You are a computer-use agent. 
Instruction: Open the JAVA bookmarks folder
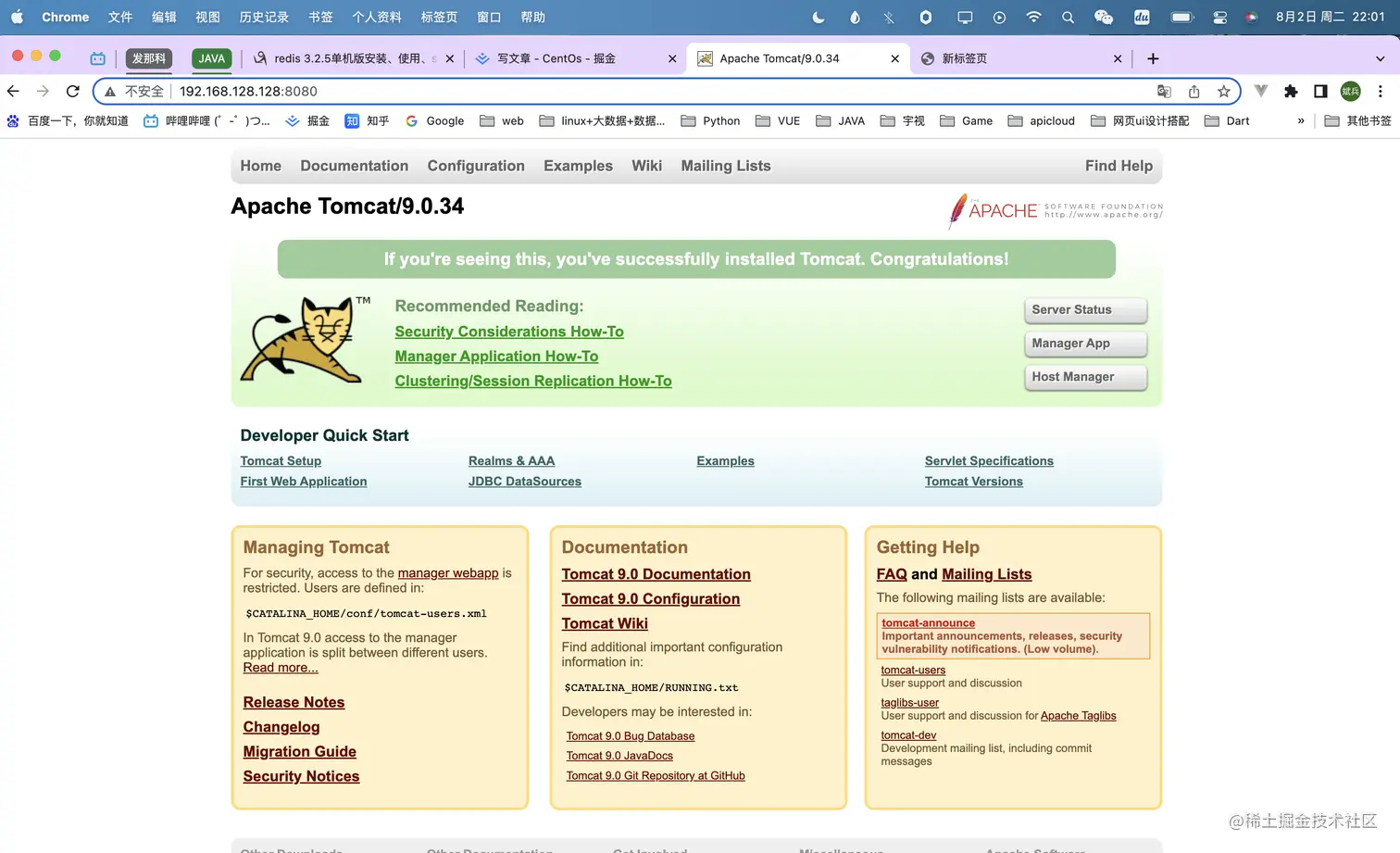(x=840, y=120)
